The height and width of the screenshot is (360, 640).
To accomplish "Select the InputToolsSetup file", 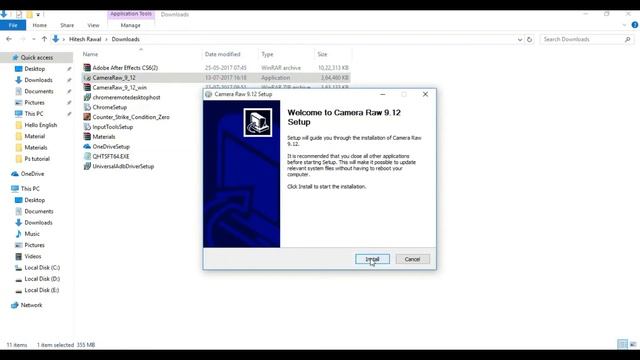I will tap(113, 127).
